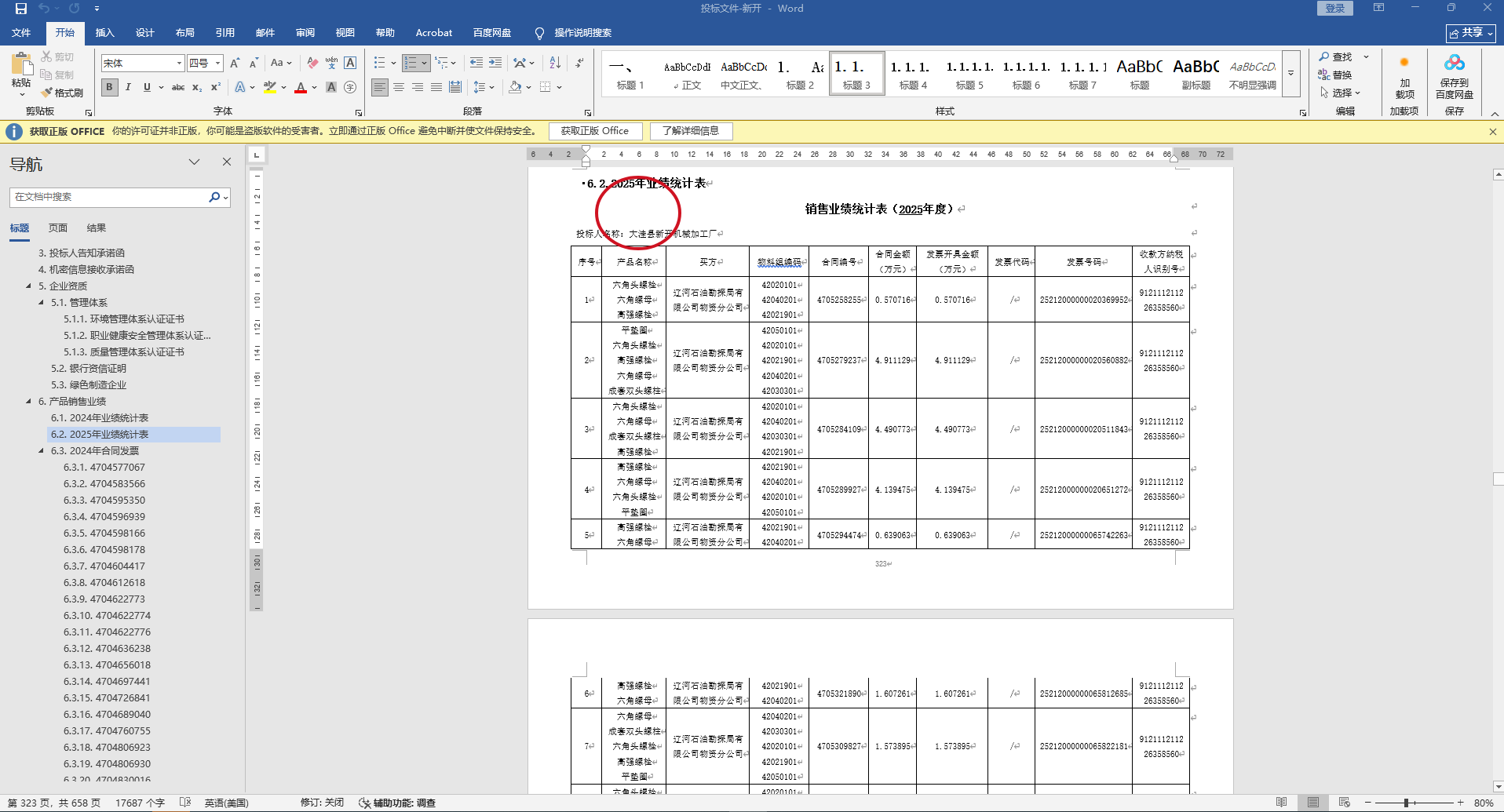Toggle Italic formatting button
This screenshot has height=812, width=1504.
tap(128, 87)
